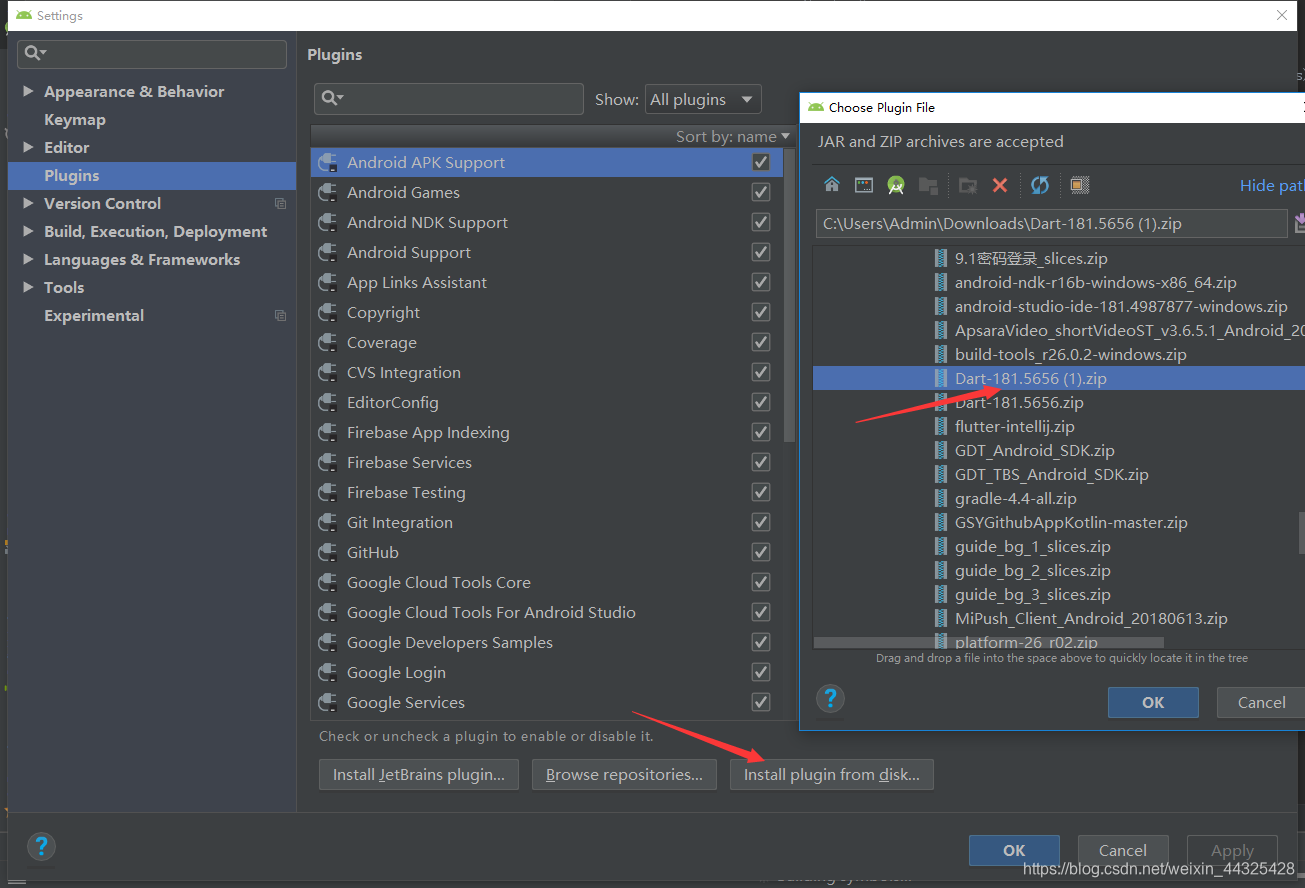
Task: Select Dart-181.5656.zip file
Action: 1019,402
